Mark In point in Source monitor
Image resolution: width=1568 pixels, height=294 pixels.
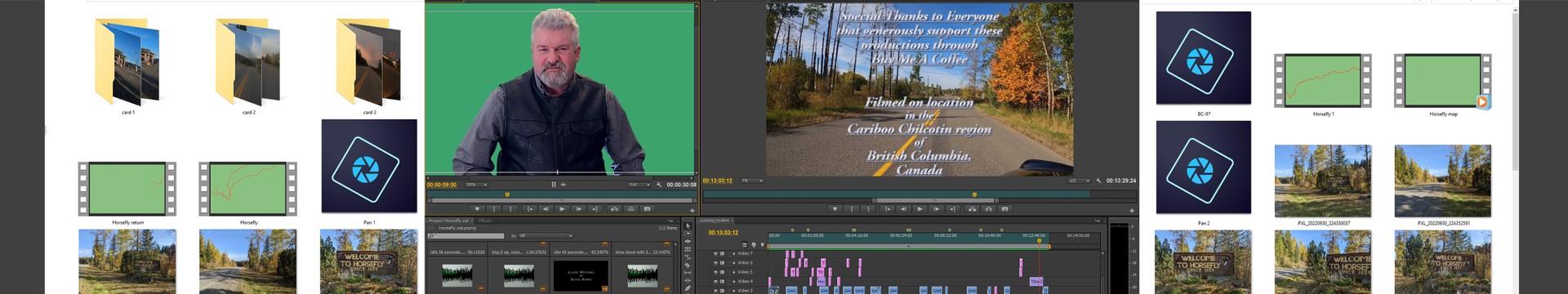(x=494, y=209)
